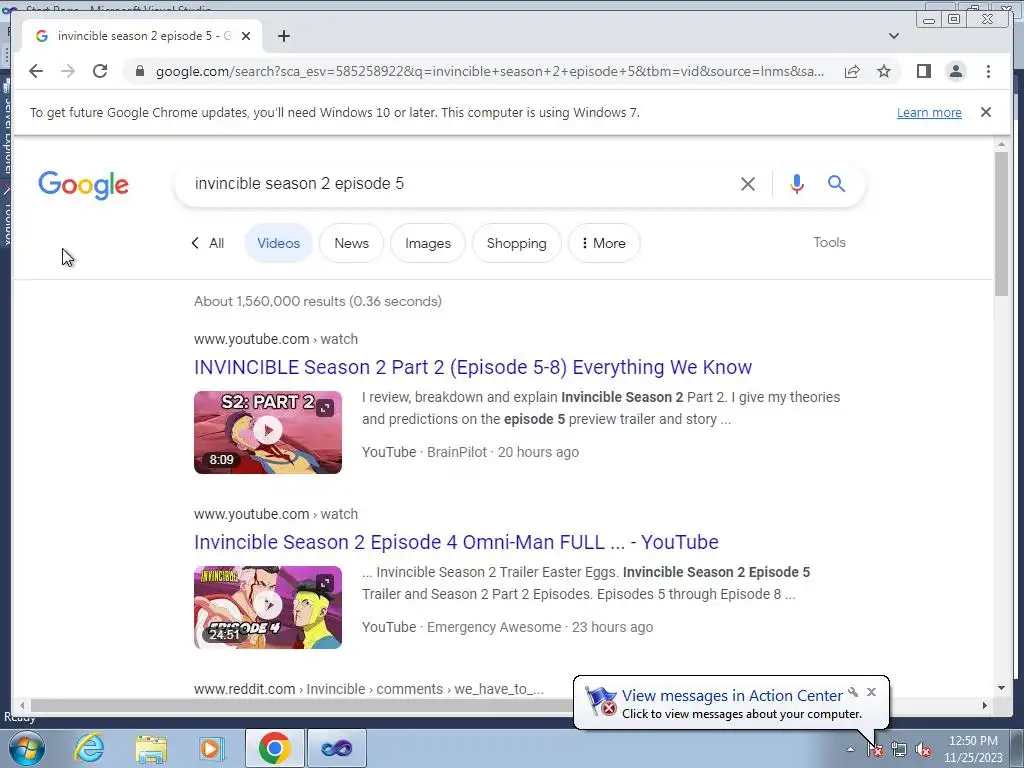Click the www.reddit.com Invincible result path
This screenshot has width=1024, height=768.
368,689
